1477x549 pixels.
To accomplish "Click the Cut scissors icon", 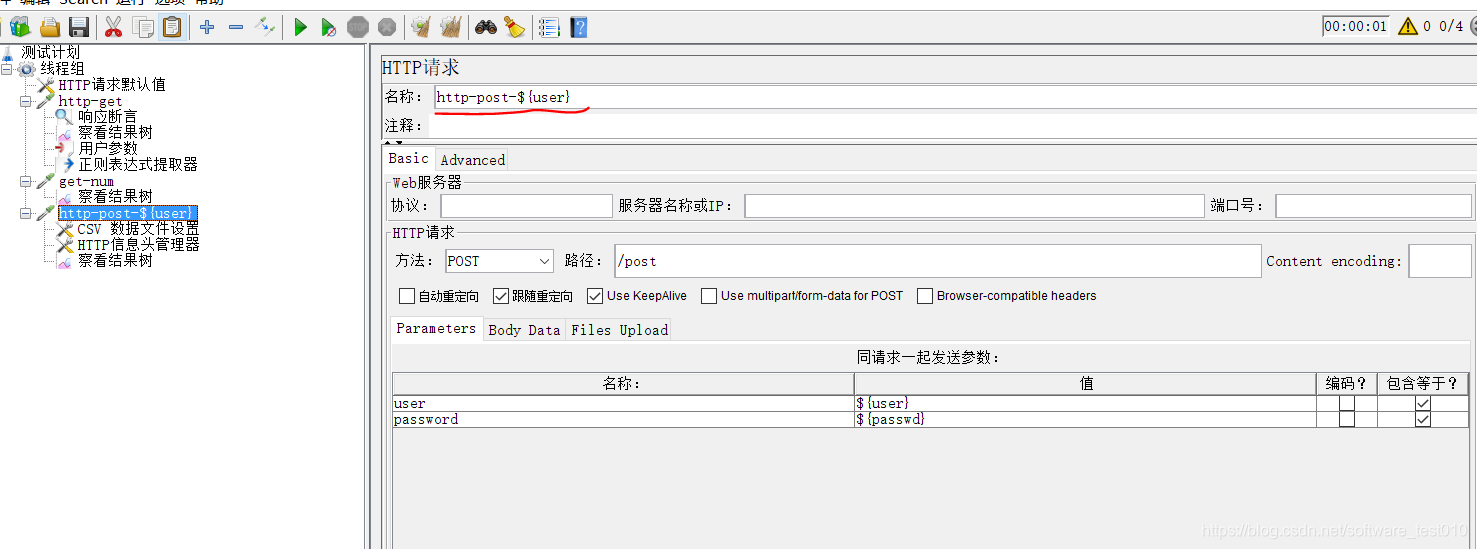I will [x=113, y=27].
